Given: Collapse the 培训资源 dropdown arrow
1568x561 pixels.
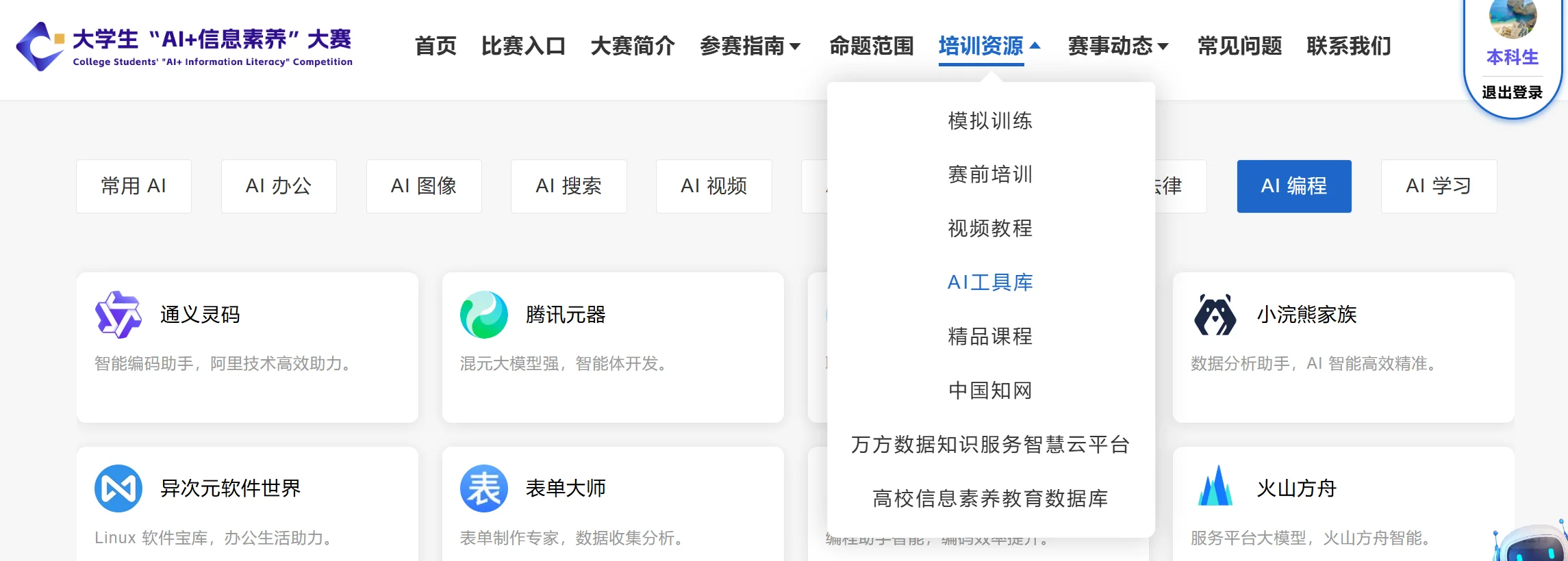Looking at the screenshot, I should 1035,46.
